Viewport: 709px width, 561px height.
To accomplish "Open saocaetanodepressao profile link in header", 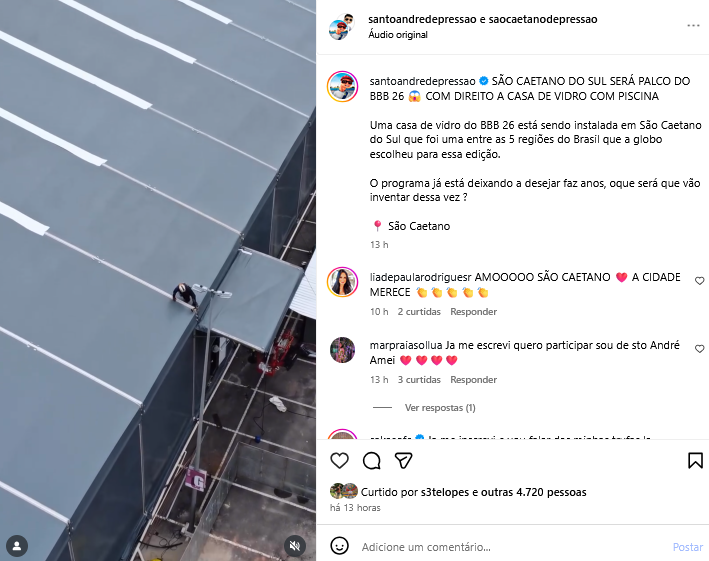I will (543, 19).
